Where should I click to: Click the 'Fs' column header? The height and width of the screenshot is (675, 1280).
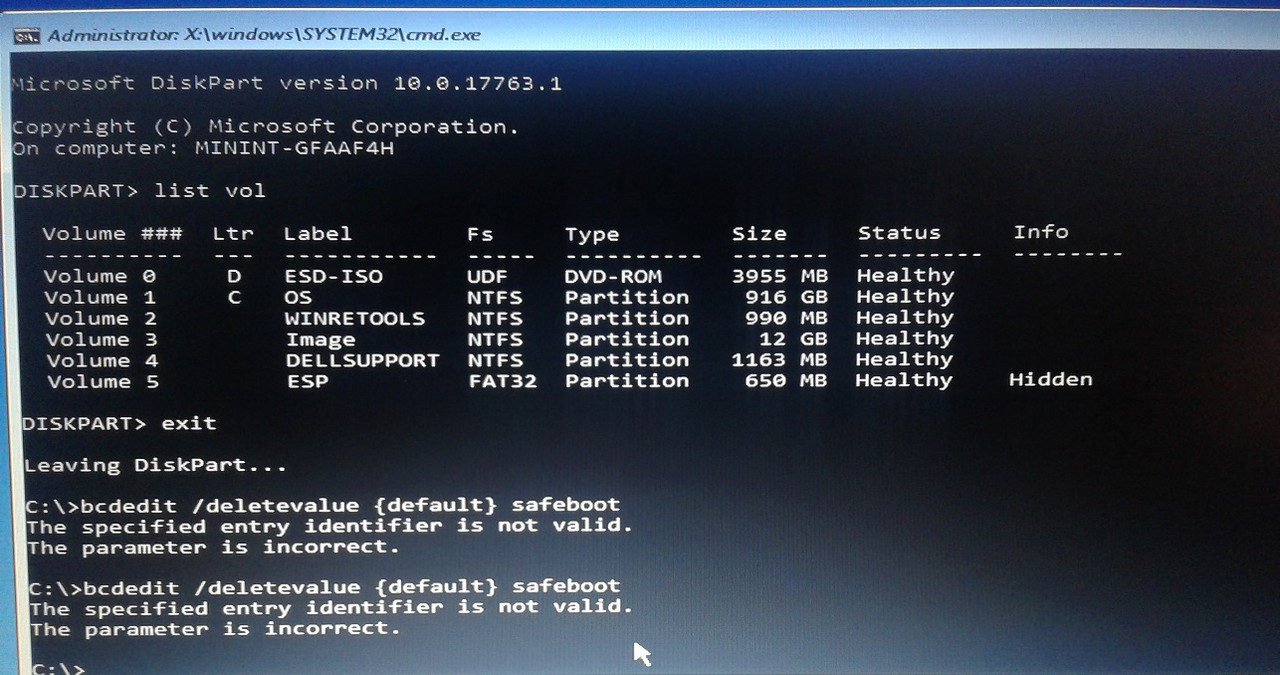coord(481,235)
